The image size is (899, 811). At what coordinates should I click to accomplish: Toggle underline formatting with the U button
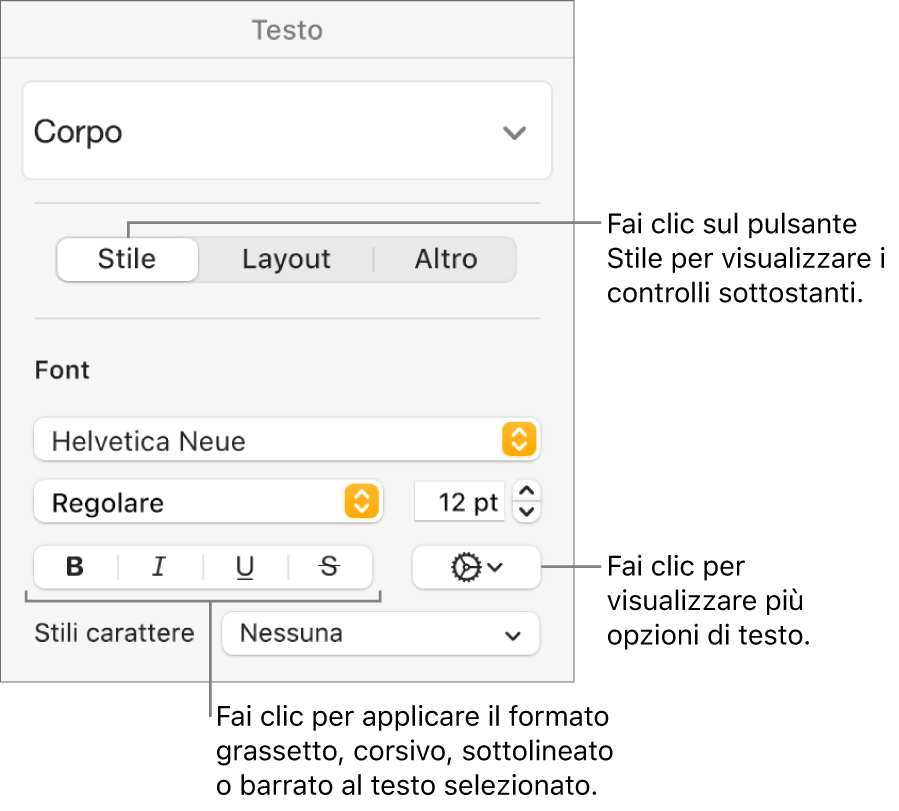click(245, 567)
